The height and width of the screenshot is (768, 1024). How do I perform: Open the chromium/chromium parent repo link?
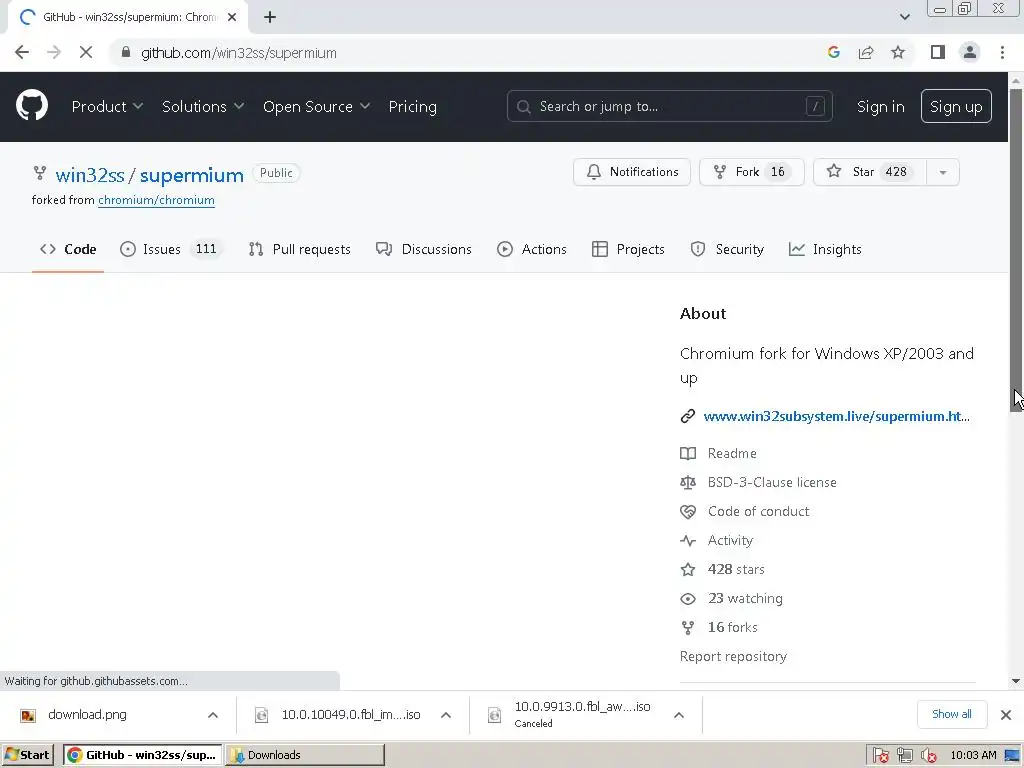click(156, 200)
